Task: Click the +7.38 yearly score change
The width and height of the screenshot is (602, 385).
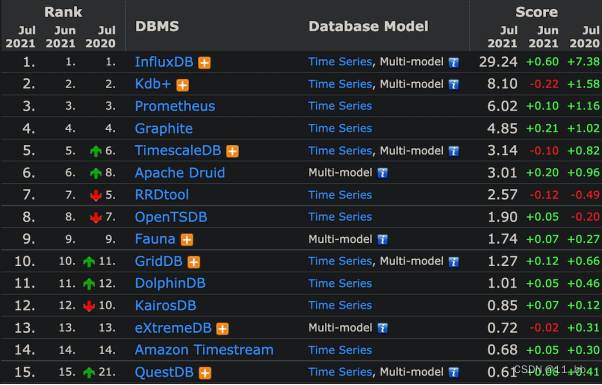Action: click(584, 62)
